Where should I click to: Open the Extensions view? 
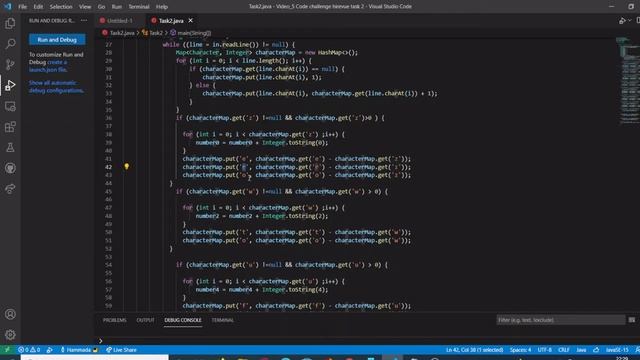pos(10,127)
